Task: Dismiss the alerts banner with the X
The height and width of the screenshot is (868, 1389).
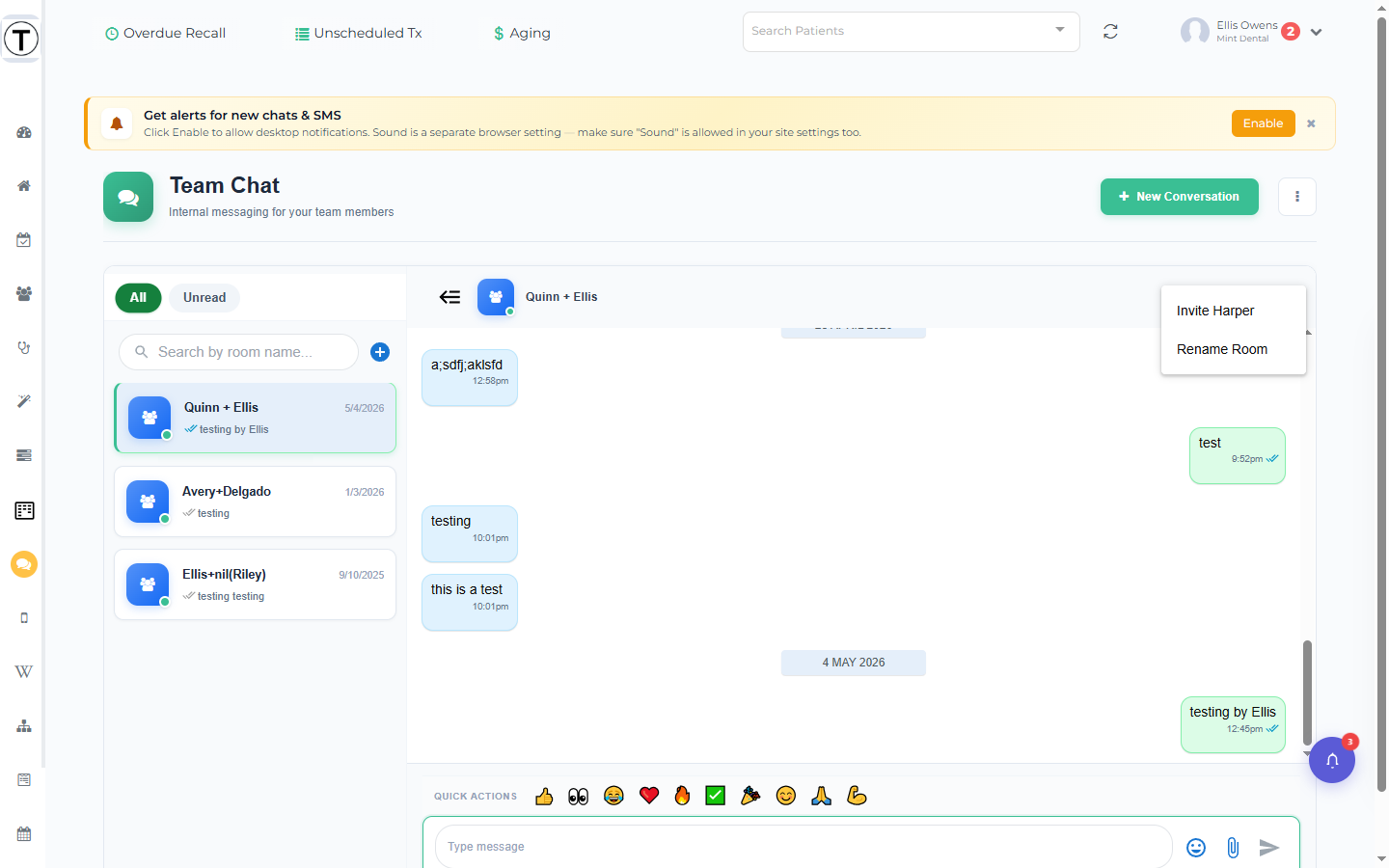Action: click(1311, 123)
